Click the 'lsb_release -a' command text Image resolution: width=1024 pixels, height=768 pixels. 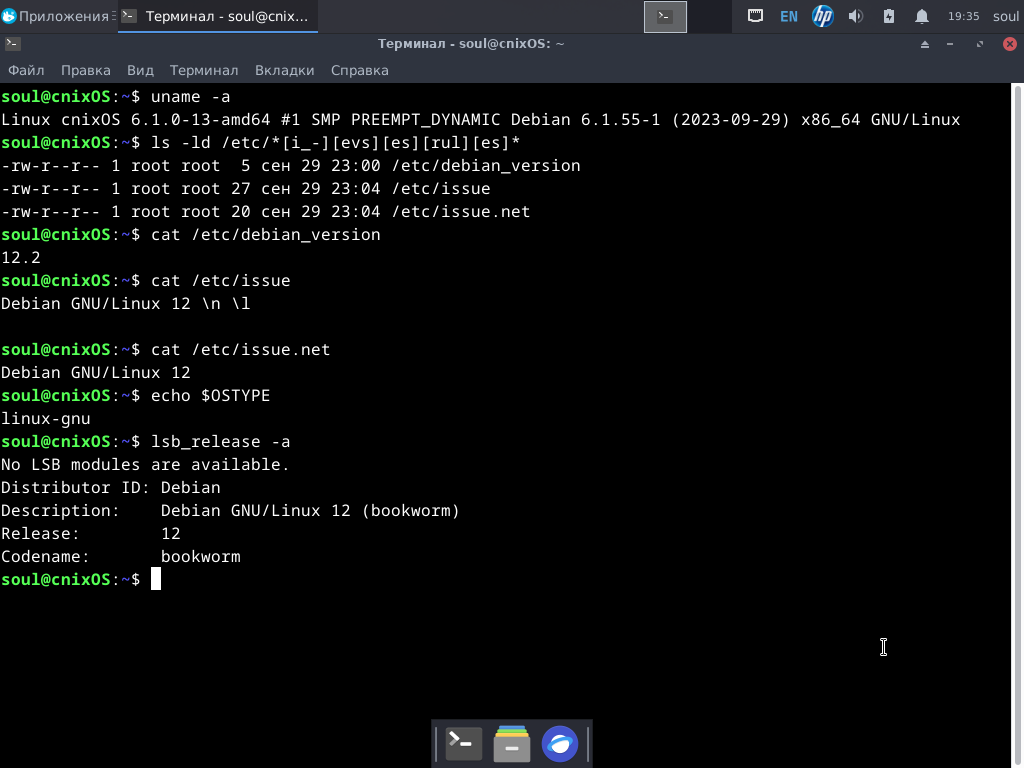pyautogui.click(x=221, y=441)
